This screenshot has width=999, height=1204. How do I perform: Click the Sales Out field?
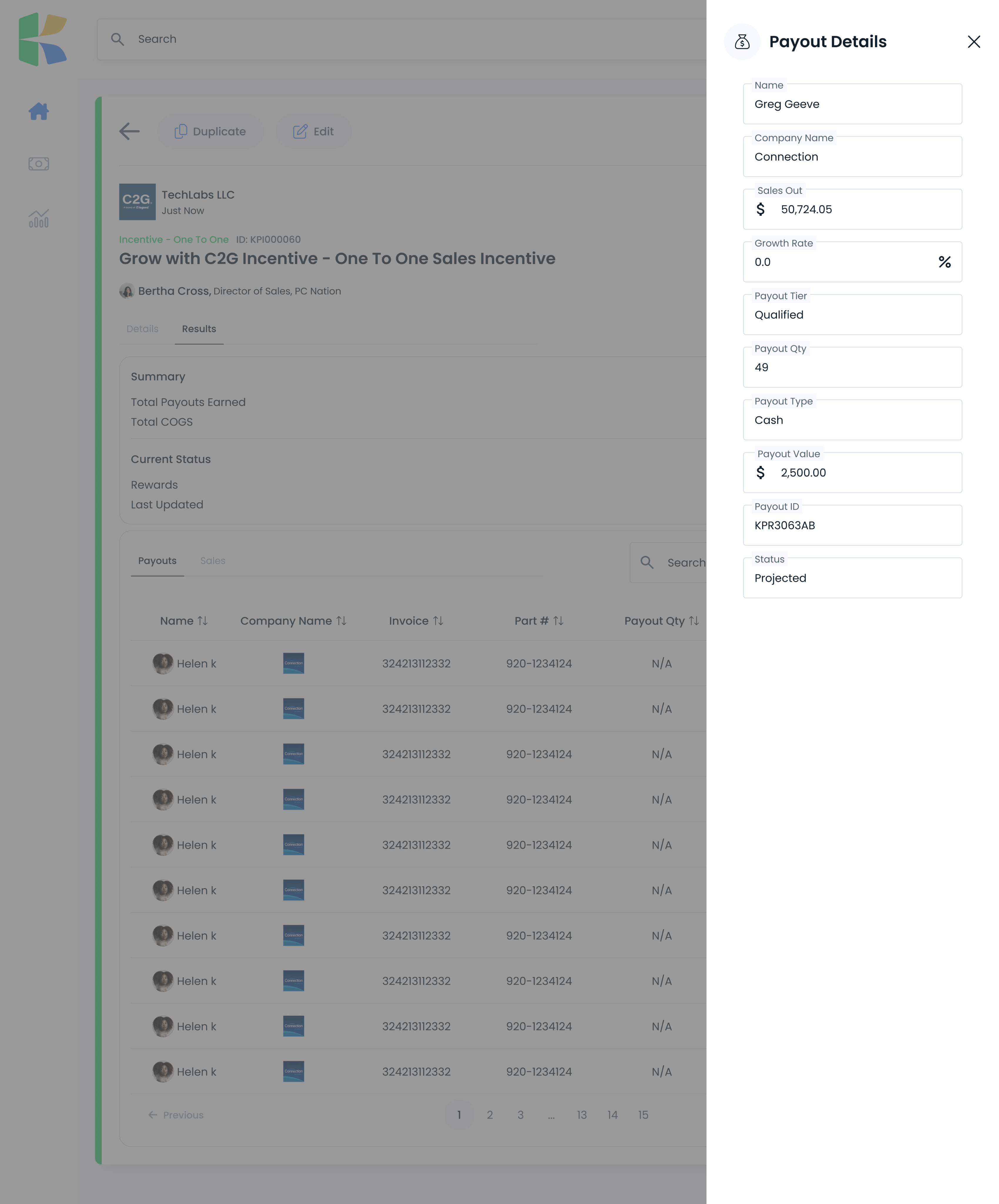click(x=852, y=209)
